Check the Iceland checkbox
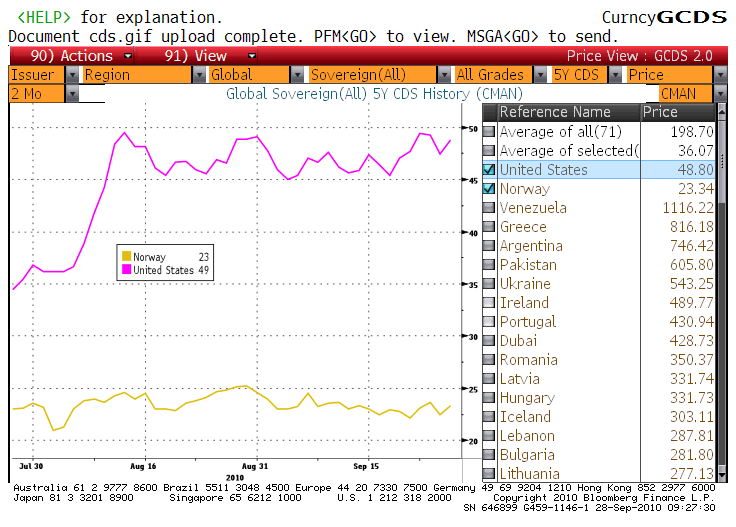The width and height of the screenshot is (736, 527). point(489,417)
